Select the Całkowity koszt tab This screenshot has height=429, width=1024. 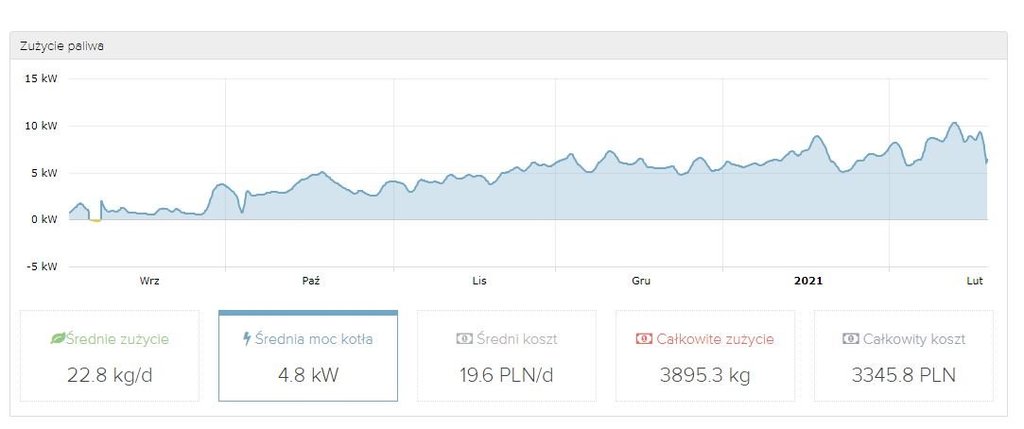click(912, 339)
